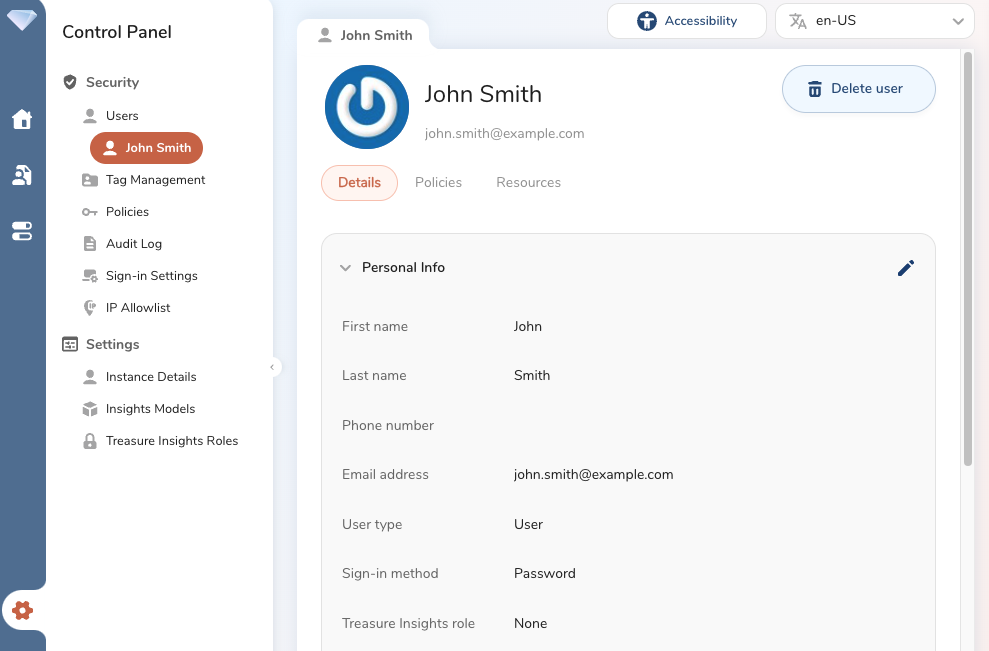
Task: Collapse the Personal Info section chevron
Action: click(346, 268)
